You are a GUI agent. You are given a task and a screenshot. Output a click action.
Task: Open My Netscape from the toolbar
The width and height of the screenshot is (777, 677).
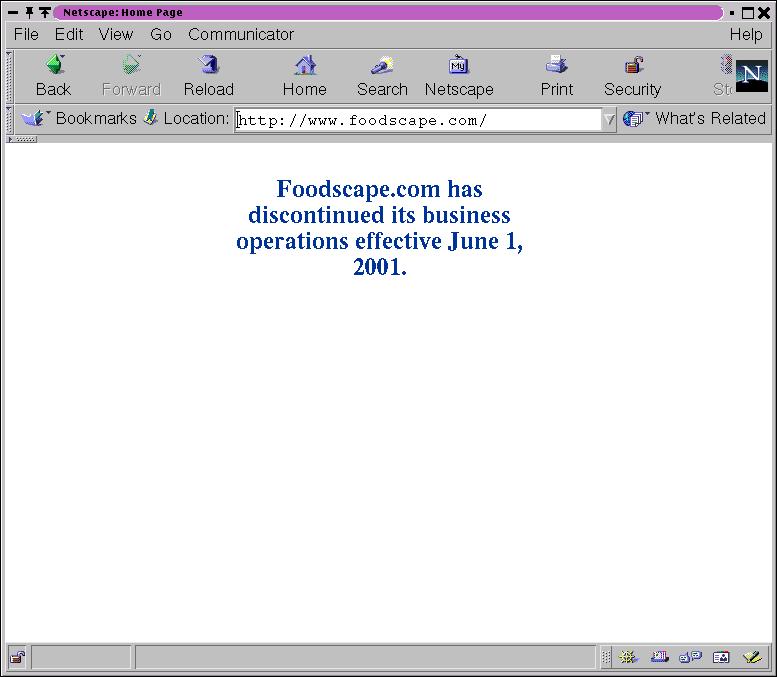point(459,76)
